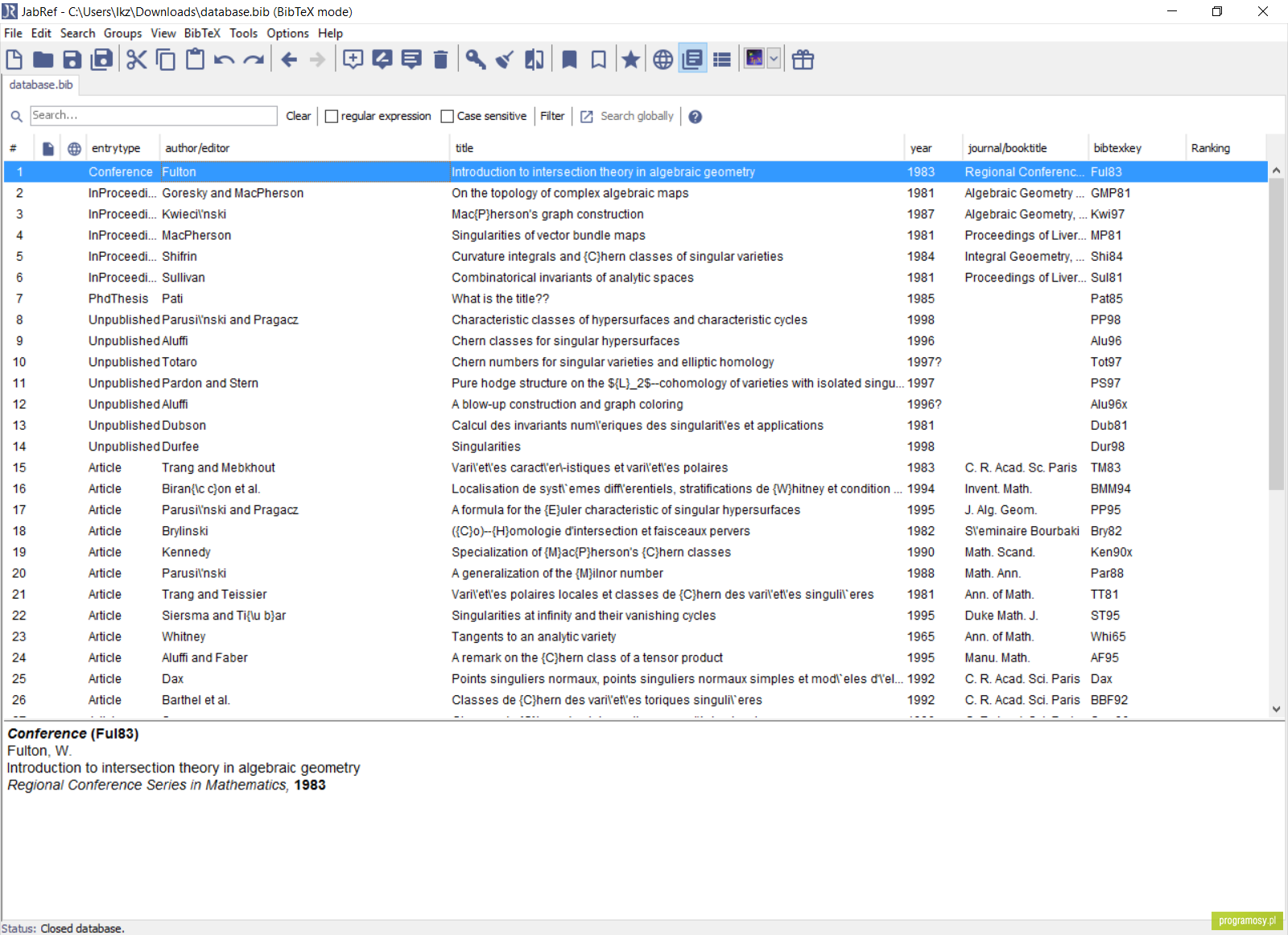1288x935 pixels.
Task: Sort table by entrytype column header
Action: [x=122, y=148]
